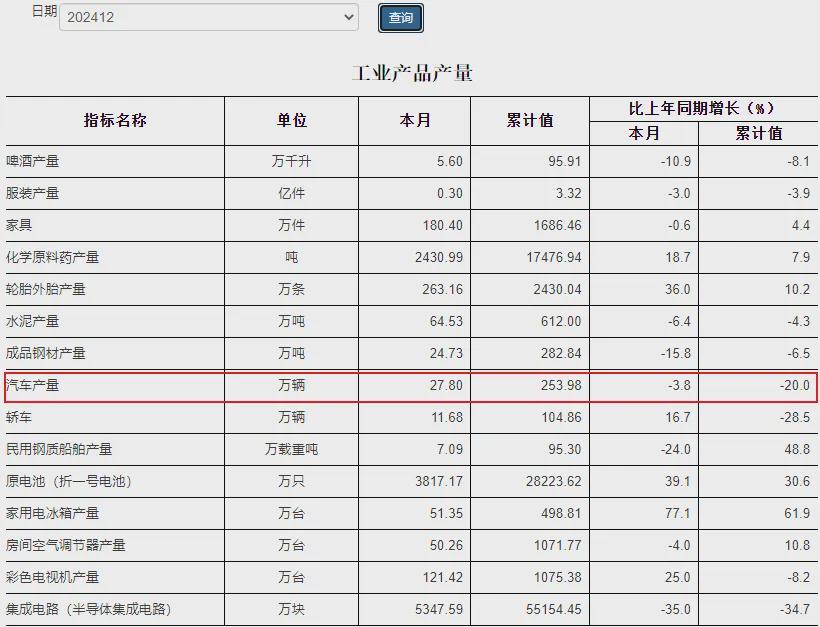Open the 日期 dropdown showing 202412

pyautogui.click(x=208, y=17)
